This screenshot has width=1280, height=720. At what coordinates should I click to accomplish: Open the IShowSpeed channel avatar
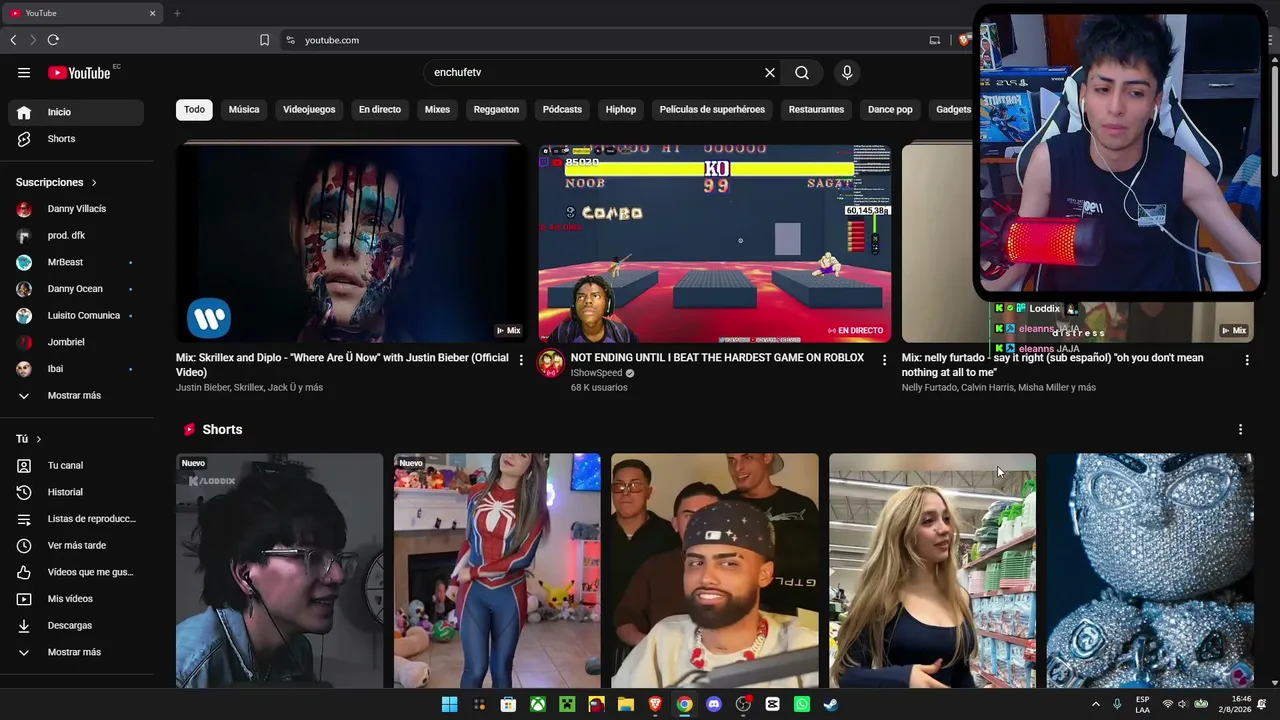pyautogui.click(x=551, y=364)
